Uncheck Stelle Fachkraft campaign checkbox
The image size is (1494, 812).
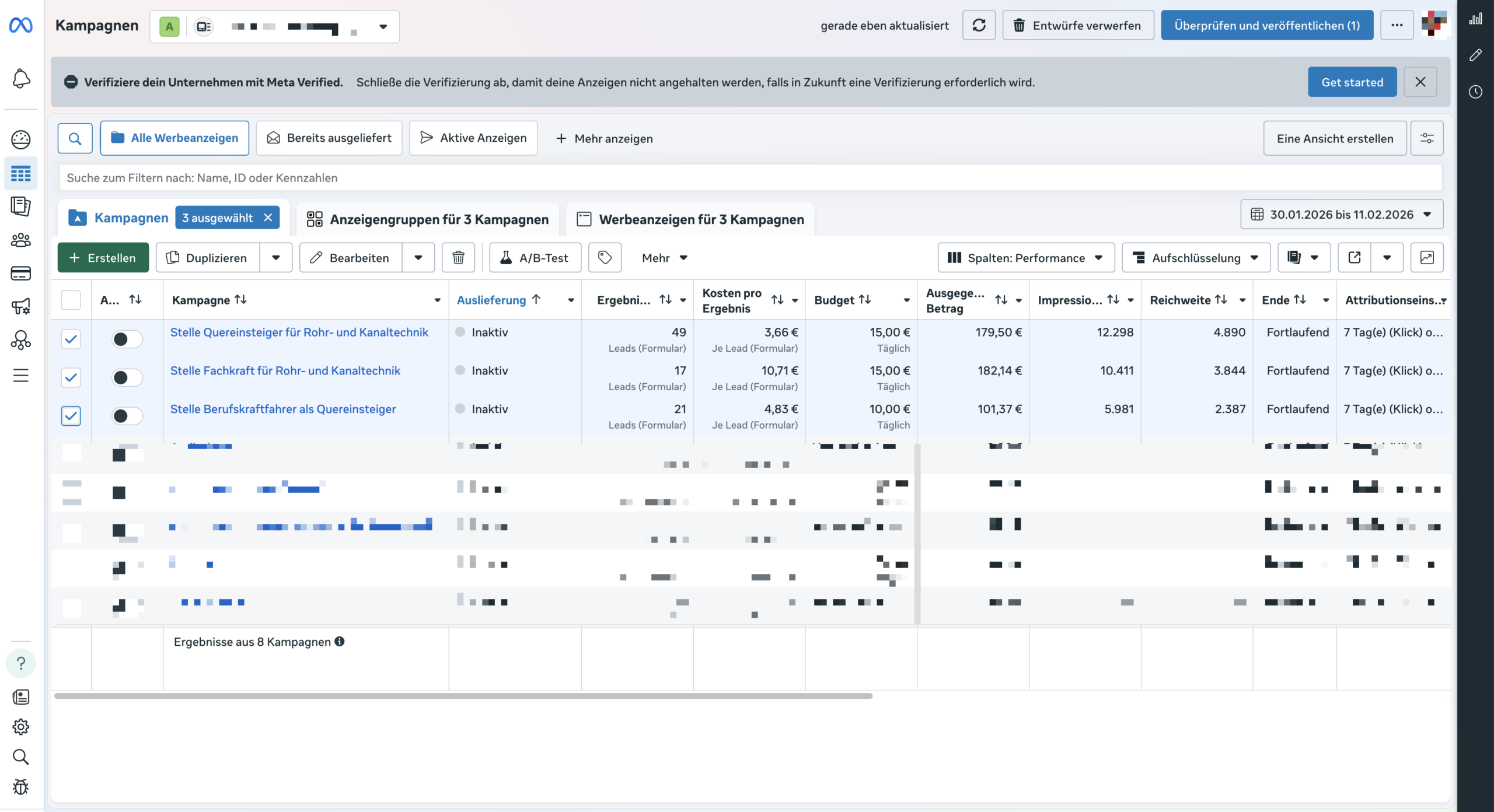(71, 377)
